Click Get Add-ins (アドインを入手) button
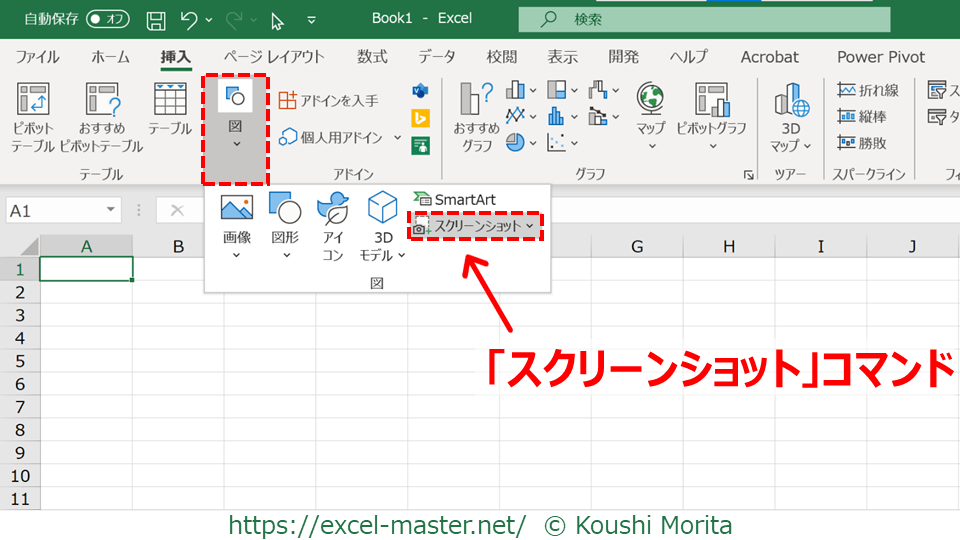Image resolution: width=960 pixels, height=540 pixels. coord(328,100)
